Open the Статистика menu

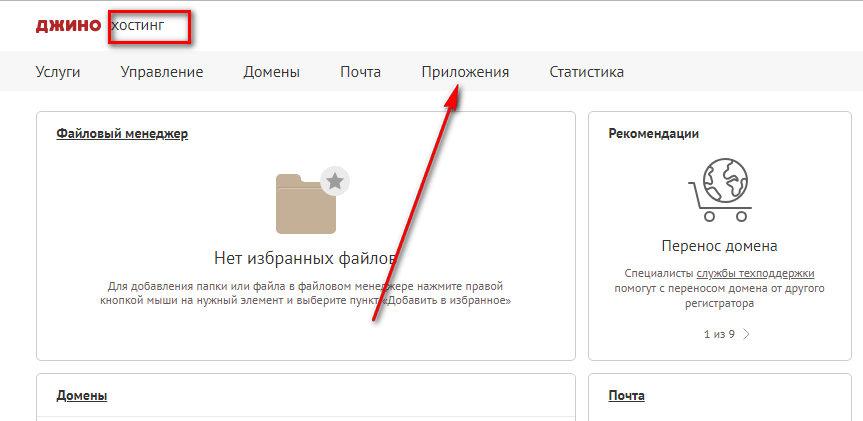(587, 72)
